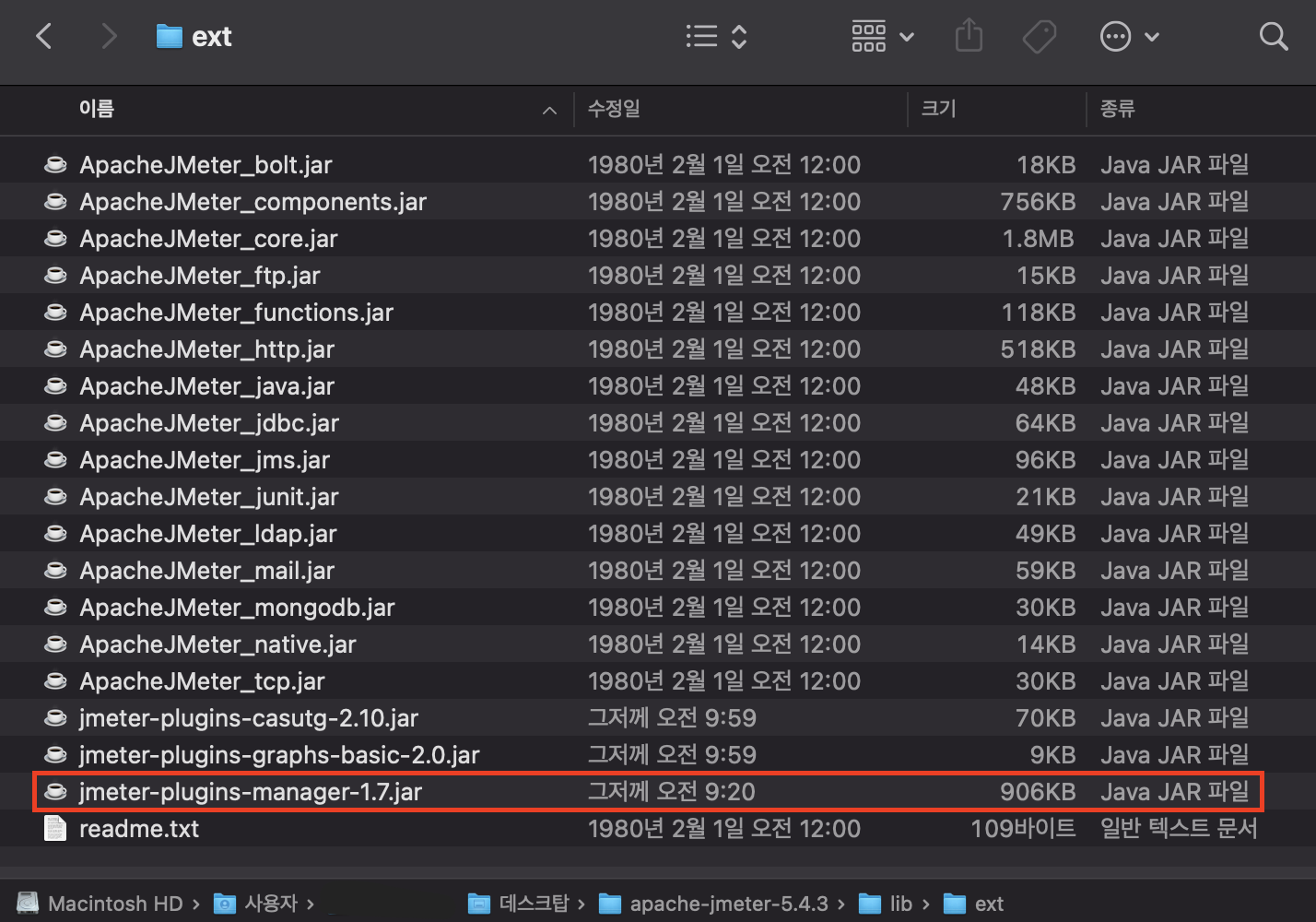Open the More actions ellipsis menu

tap(1129, 37)
